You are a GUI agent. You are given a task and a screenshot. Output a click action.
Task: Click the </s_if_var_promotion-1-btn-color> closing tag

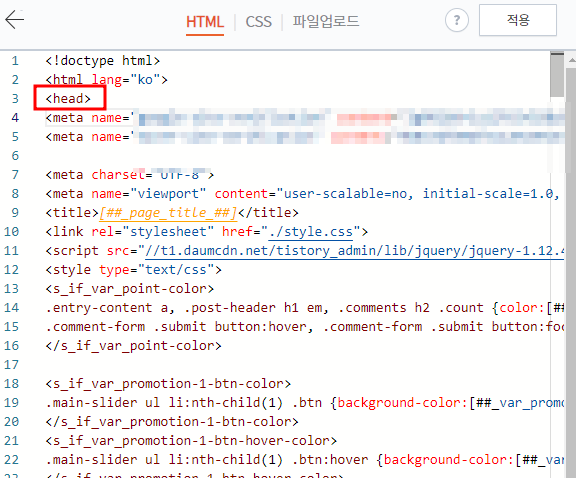coord(172,422)
